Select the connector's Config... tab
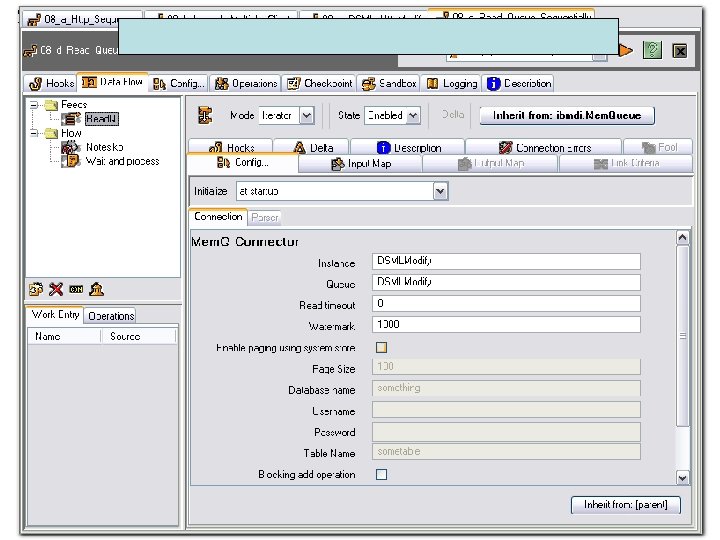 coord(242,163)
